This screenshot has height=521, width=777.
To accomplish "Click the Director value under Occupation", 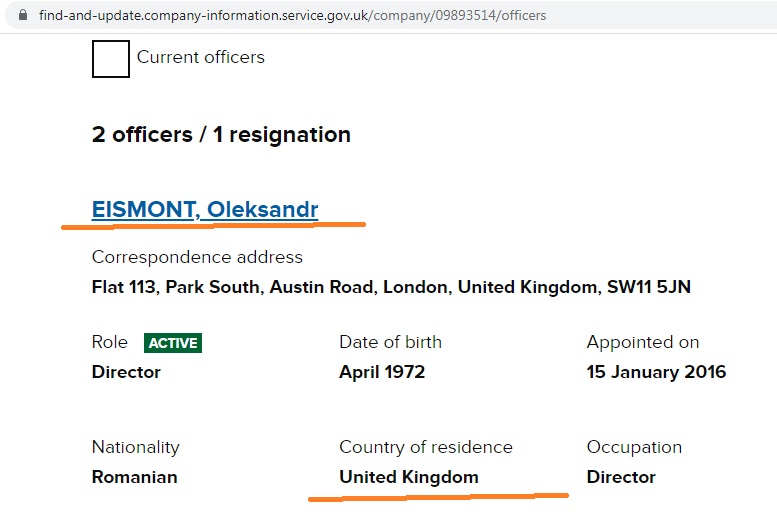I will coord(621,477).
